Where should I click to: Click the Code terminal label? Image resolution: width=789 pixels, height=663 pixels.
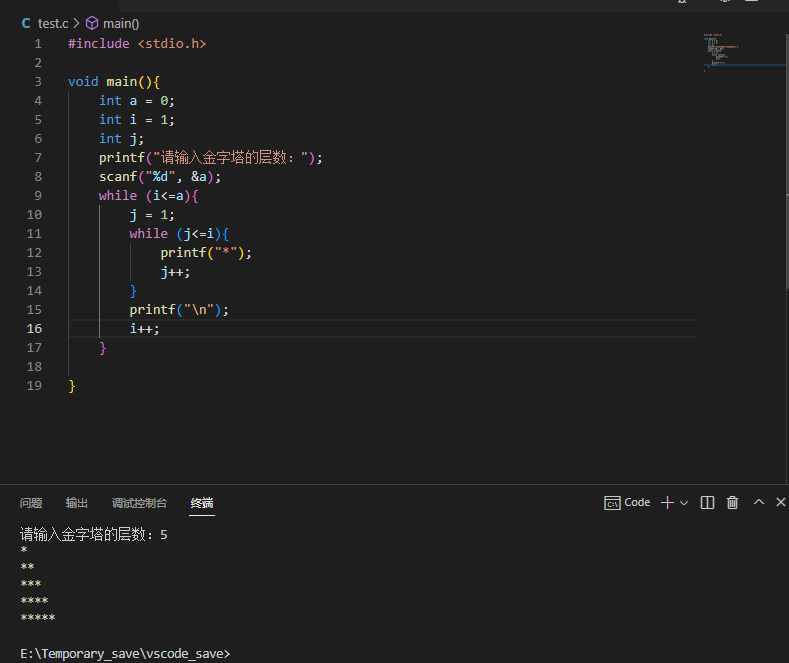point(637,503)
